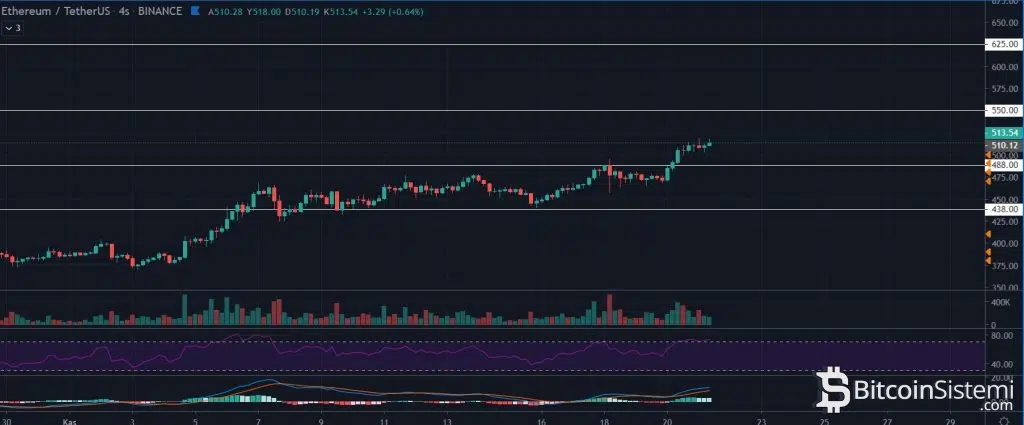
Task: Click the last candlestick on the chart
Action: click(x=709, y=144)
